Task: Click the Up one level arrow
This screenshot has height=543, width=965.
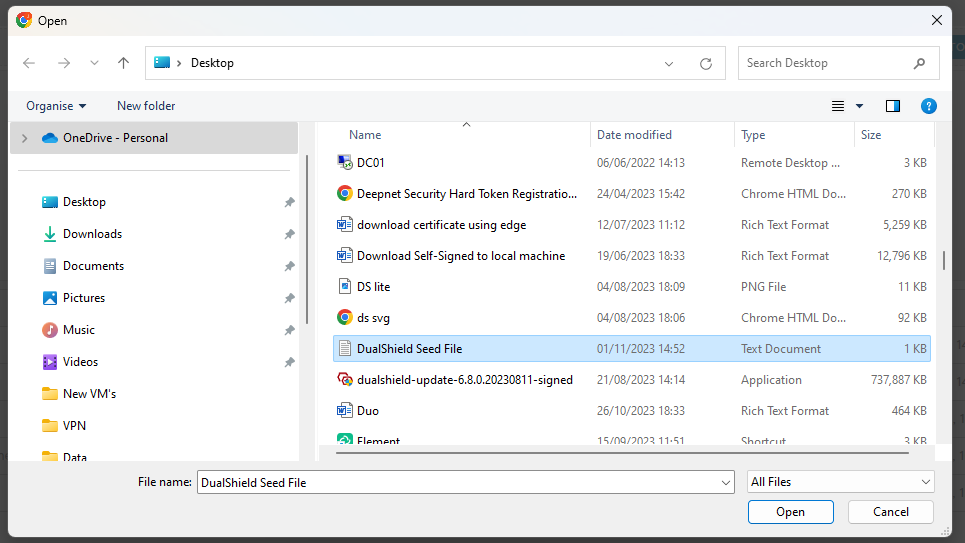Action: tap(123, 63)
